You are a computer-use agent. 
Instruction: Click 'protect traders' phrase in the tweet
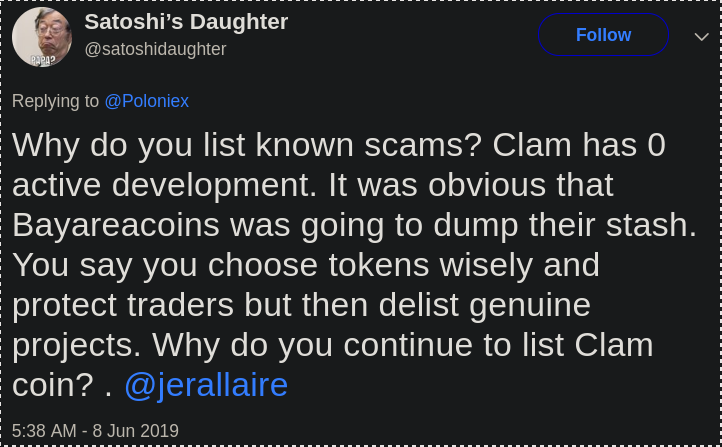pos(123,305)
